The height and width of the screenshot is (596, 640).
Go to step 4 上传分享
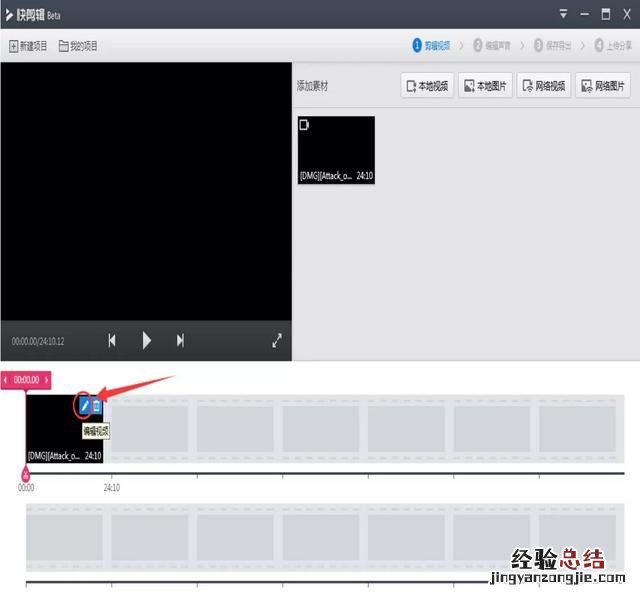(613, 46)
